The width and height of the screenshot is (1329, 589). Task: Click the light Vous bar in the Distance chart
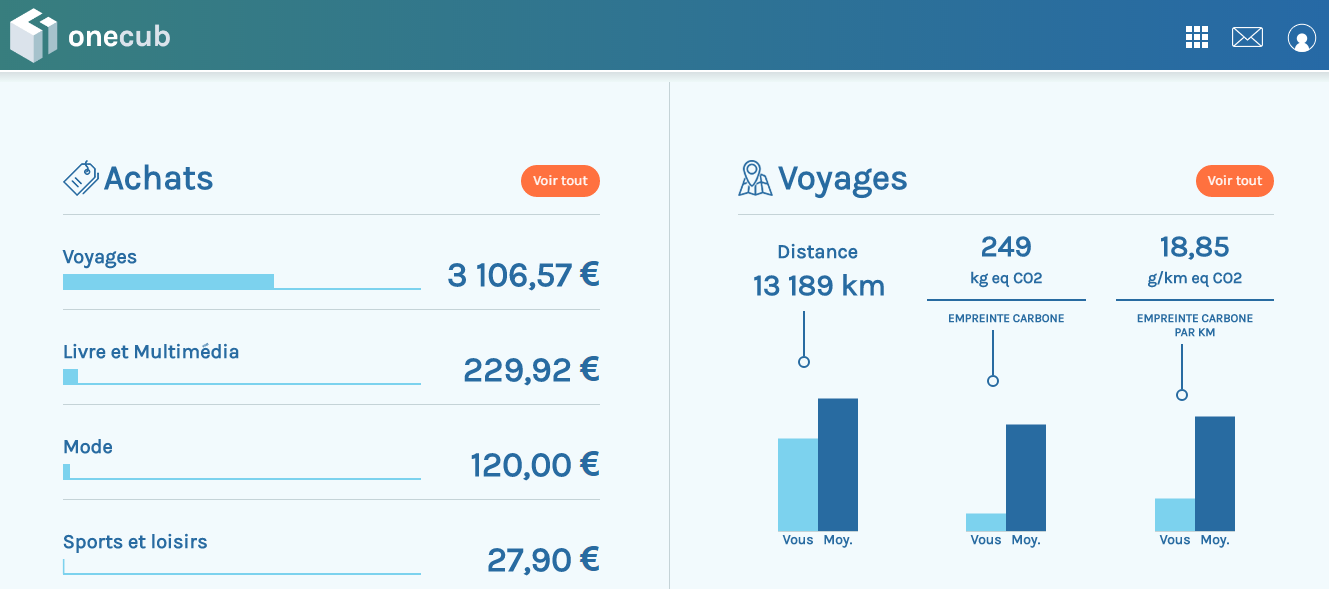(x=798, y=485)
